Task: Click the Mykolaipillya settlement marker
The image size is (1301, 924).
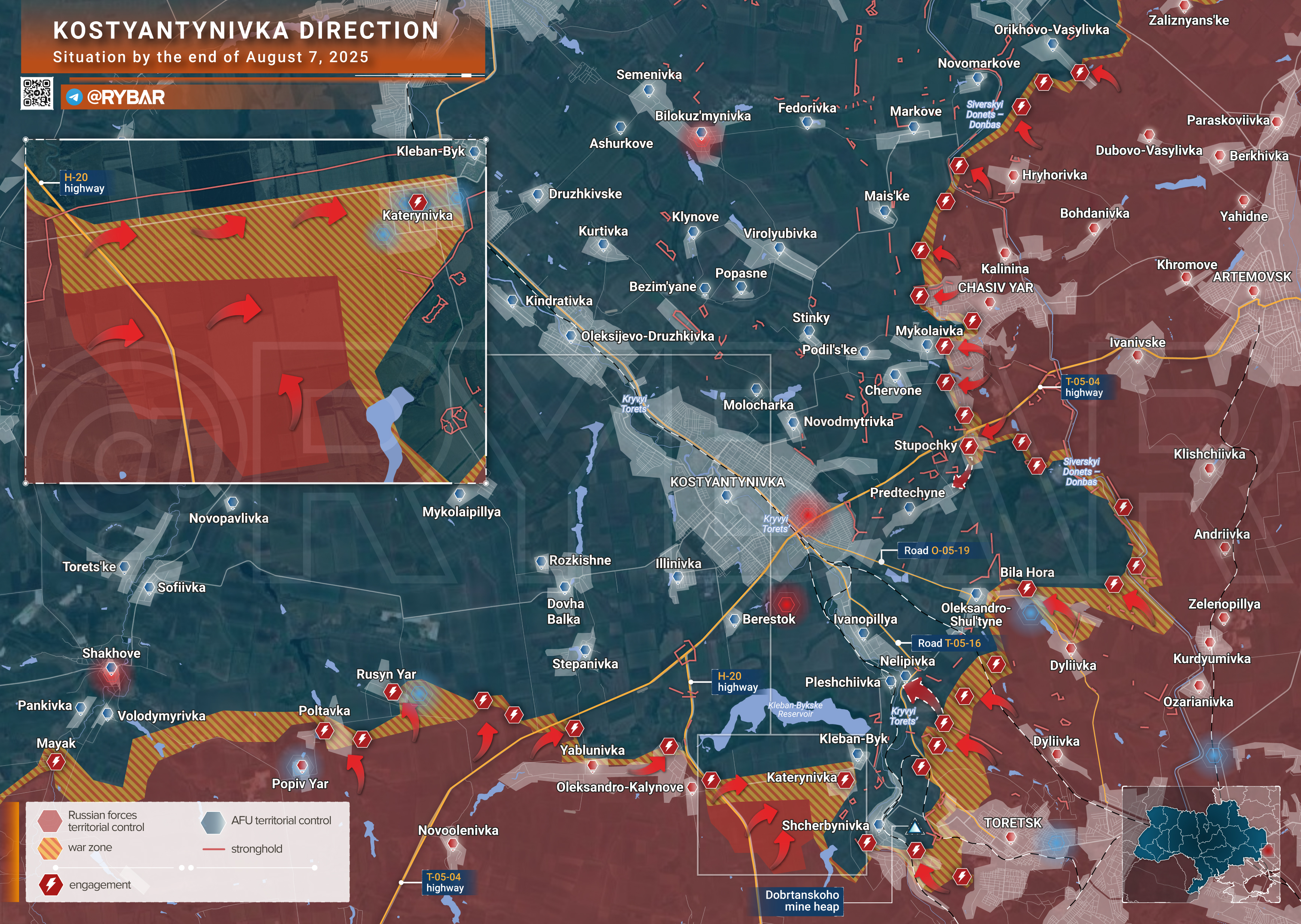Action: pyautogui.click(x=460, y=495)
